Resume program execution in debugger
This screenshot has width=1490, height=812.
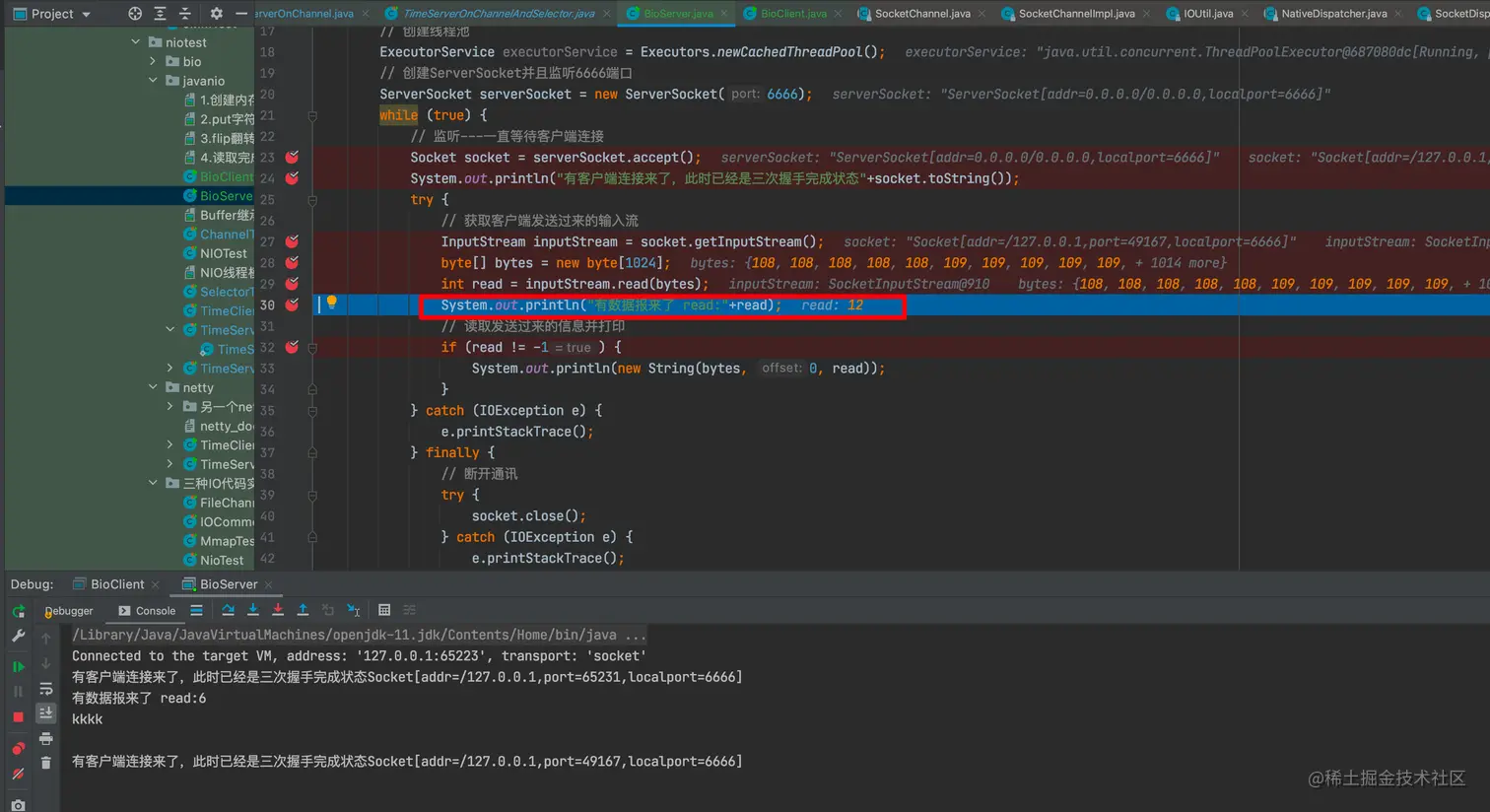(19, 667)
